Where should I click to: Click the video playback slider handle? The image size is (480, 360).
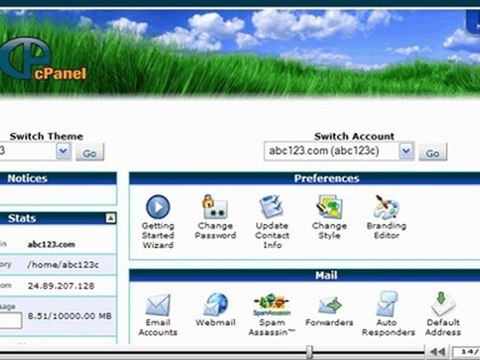310,351
